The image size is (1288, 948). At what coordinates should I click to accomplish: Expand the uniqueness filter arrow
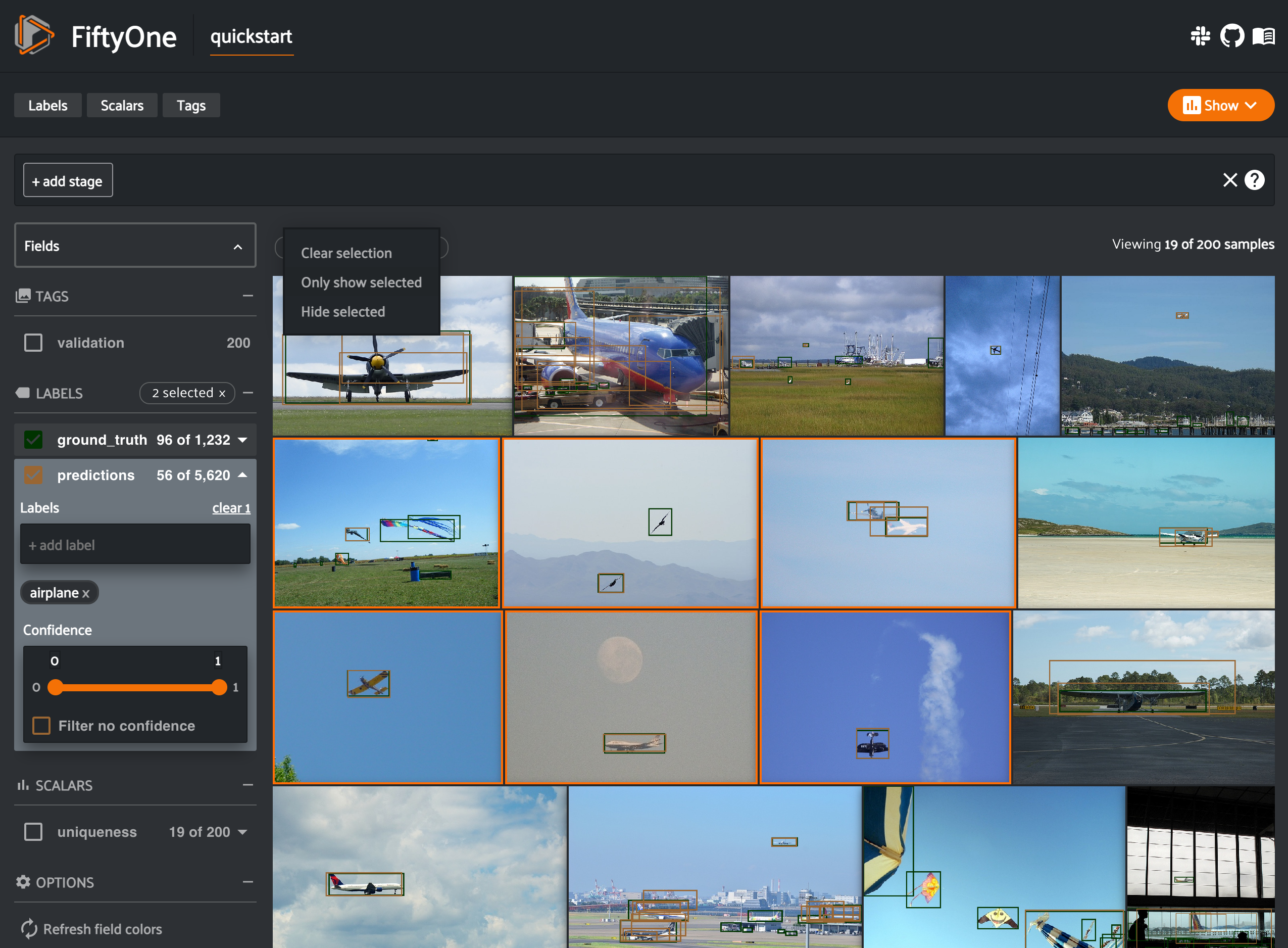pos(242,832)
